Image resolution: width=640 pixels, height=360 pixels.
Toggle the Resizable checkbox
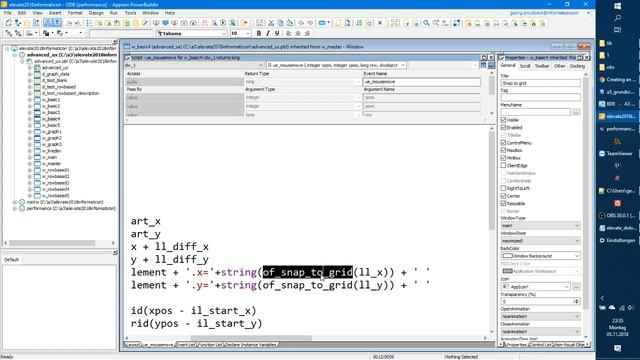click(503, 203)
